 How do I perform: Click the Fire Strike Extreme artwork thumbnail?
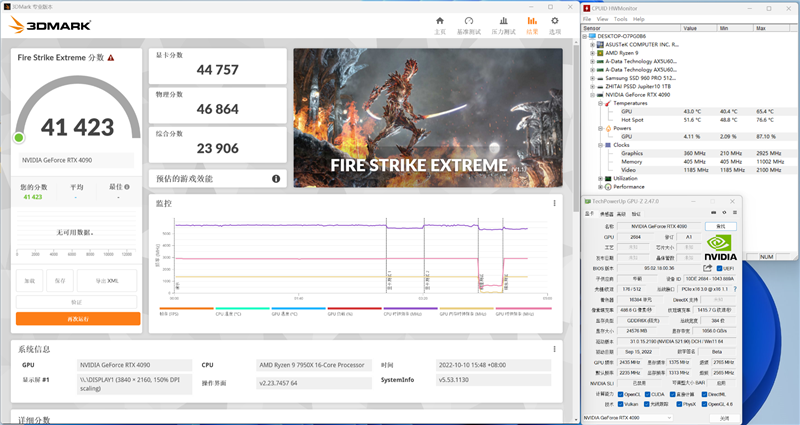pos(428,118)
